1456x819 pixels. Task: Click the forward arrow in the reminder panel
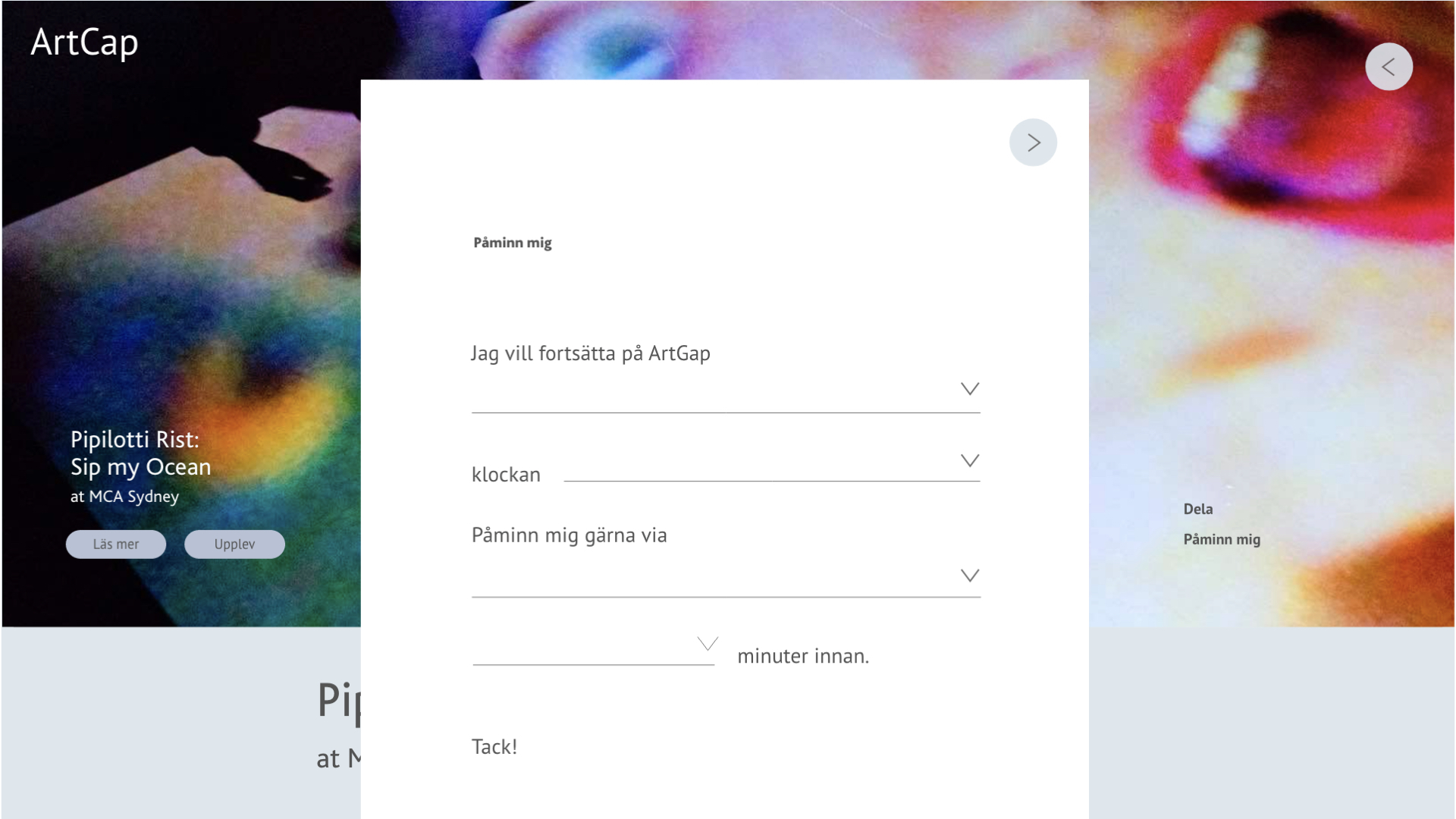[1033, 143]
